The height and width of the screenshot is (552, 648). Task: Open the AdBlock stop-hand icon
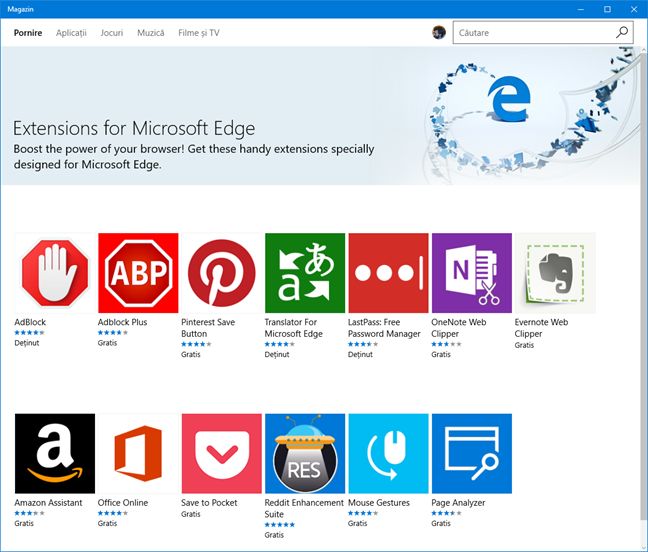pos(55,273)
